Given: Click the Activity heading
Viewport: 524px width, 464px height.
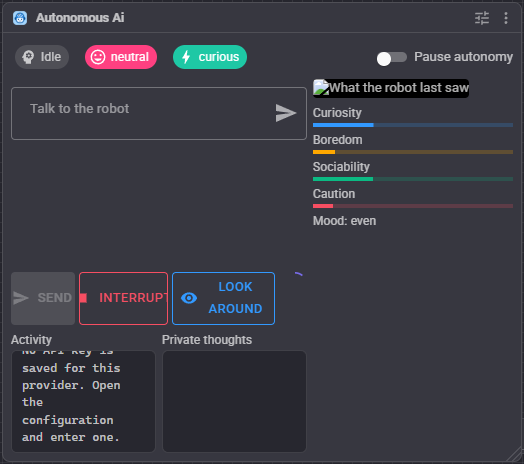Looking at the screenshot, I should pos(31,340).
